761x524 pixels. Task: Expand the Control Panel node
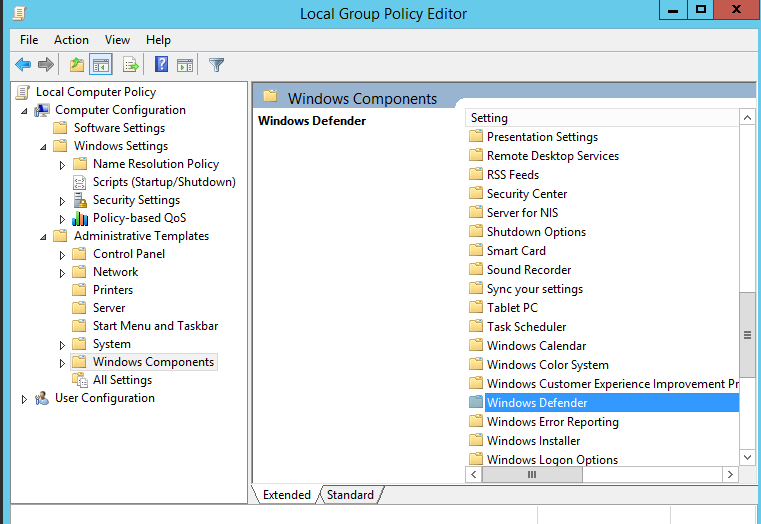(x=62, y=255)
